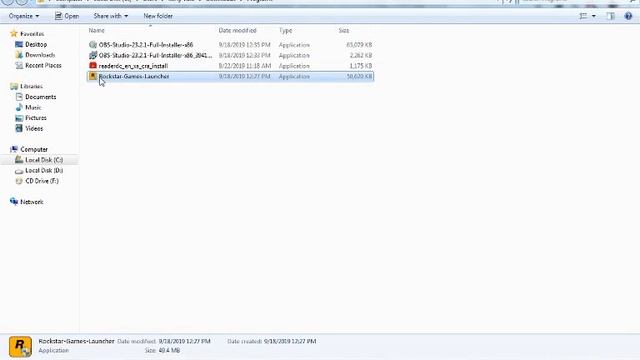Click the Music note icon
Viewport: 640px width, 360px height.
click(19, 107)
